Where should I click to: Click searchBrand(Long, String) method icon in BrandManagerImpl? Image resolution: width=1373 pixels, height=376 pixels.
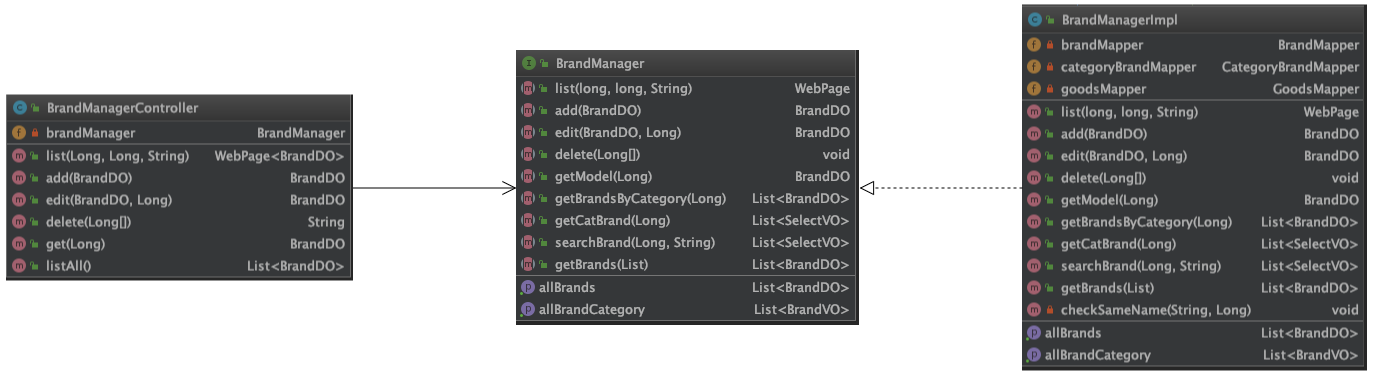1035,266
